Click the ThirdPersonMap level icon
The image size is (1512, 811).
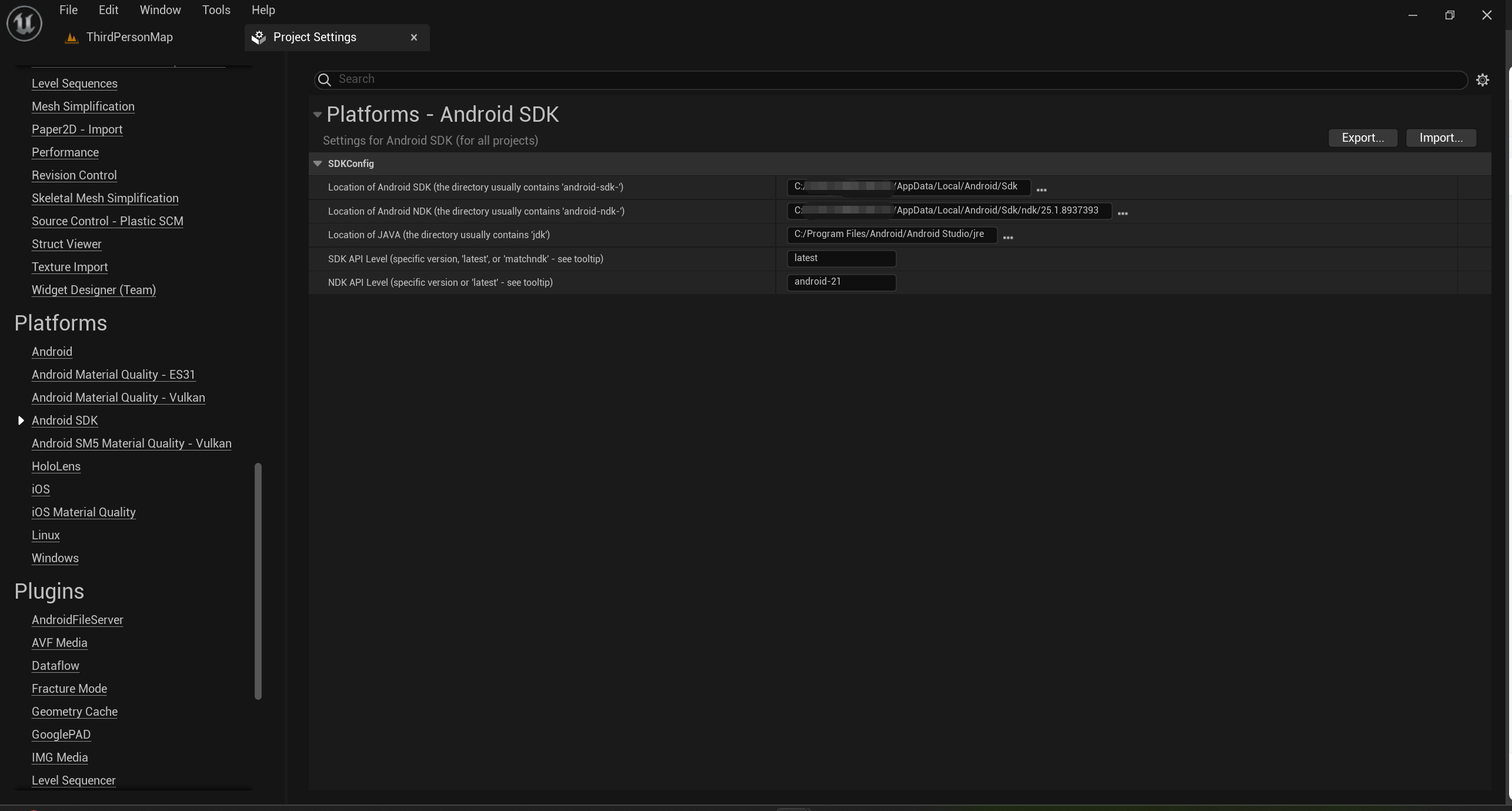point(72,38)
